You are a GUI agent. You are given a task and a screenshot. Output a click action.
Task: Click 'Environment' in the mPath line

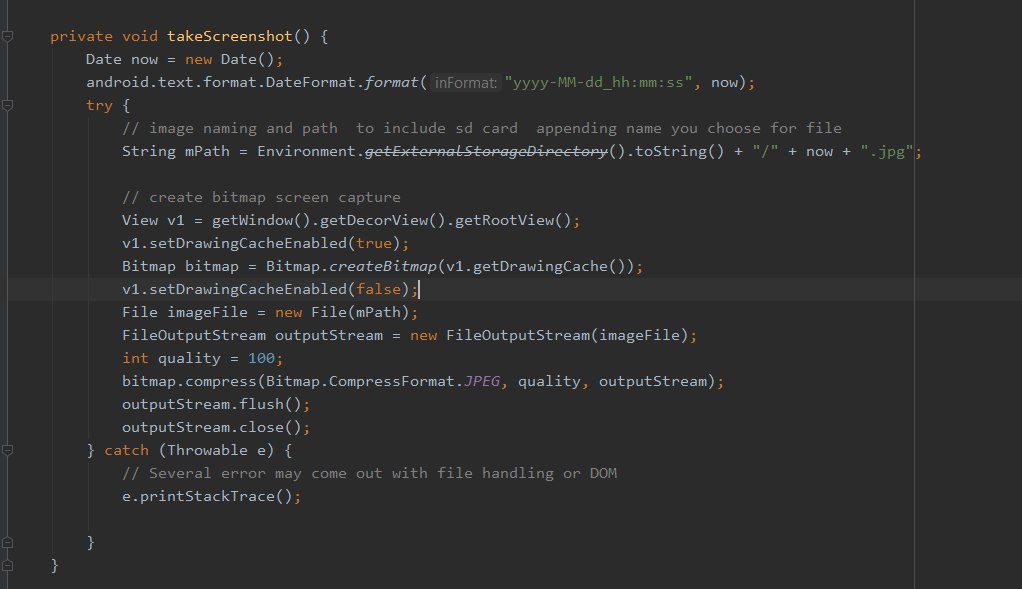point(306,151)
